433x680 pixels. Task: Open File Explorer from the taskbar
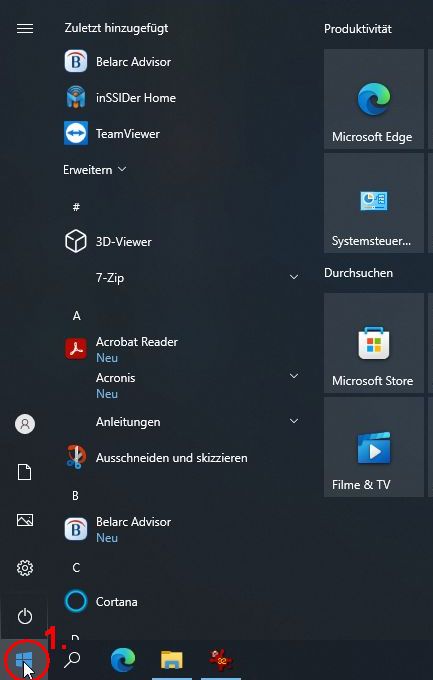coord(172,660)
